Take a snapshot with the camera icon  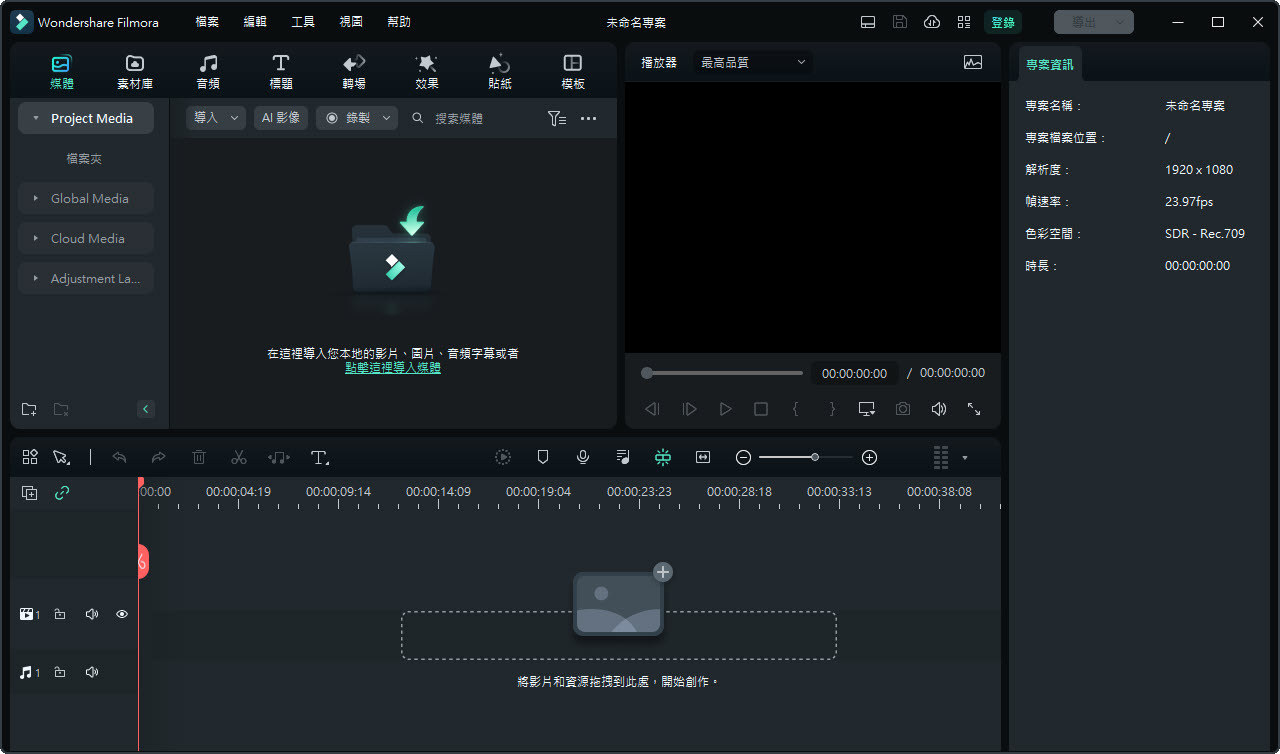[x=902, y=408]
